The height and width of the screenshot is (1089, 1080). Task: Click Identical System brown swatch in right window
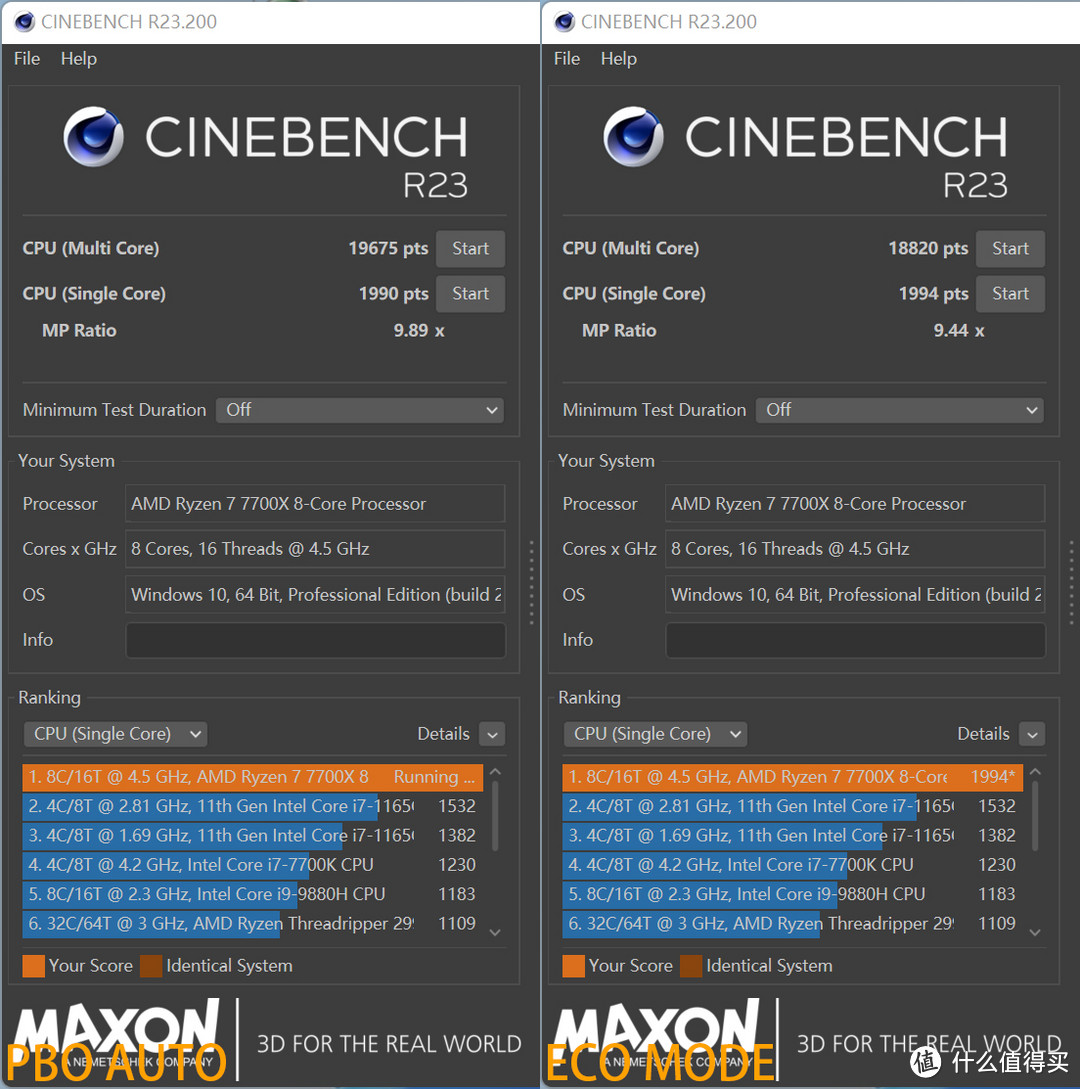tap(691, 966)
